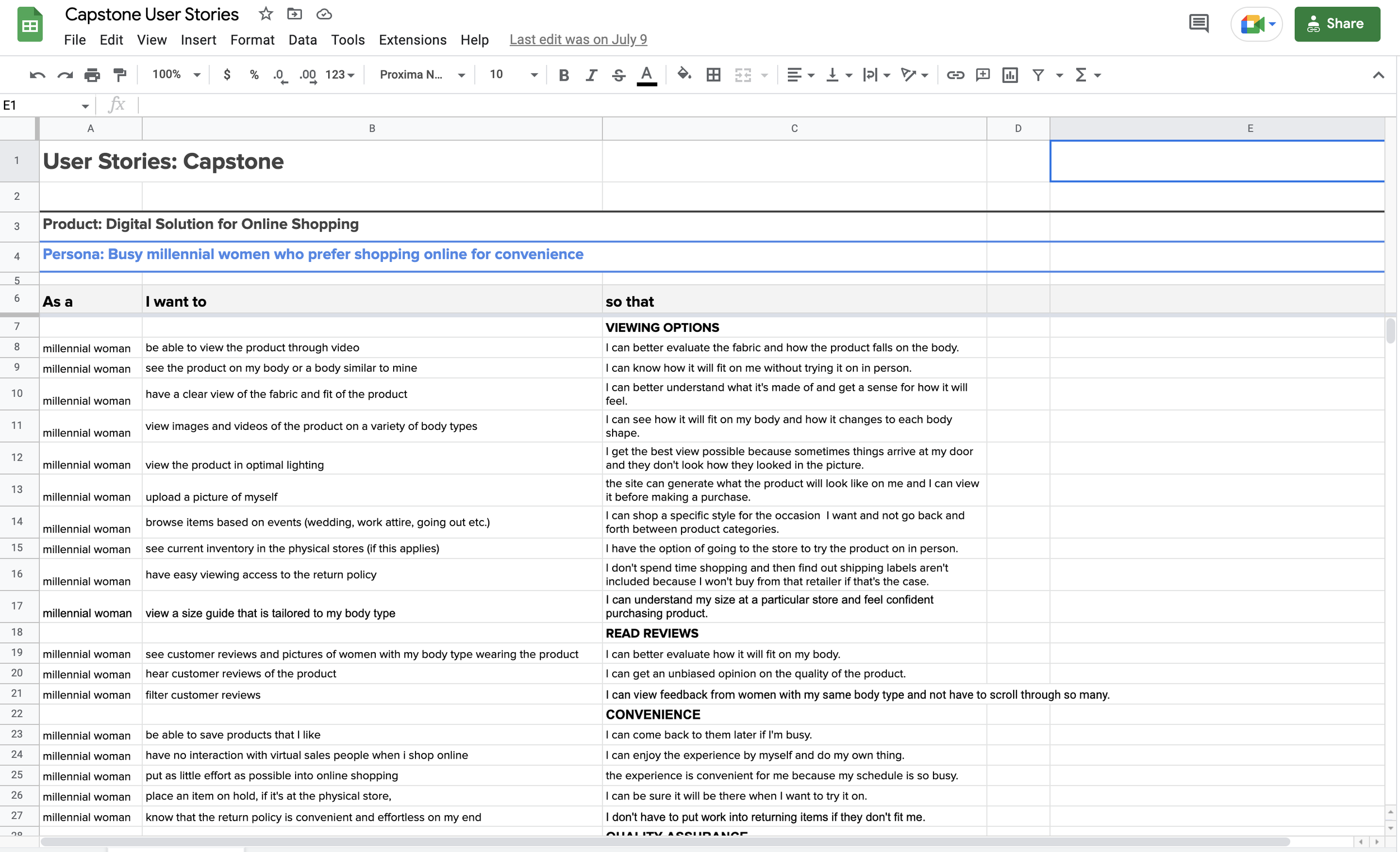Viewport: 1400px width, 852px height.
Task: Open the zoom 100% dropdown
Action: click(176, 74)
